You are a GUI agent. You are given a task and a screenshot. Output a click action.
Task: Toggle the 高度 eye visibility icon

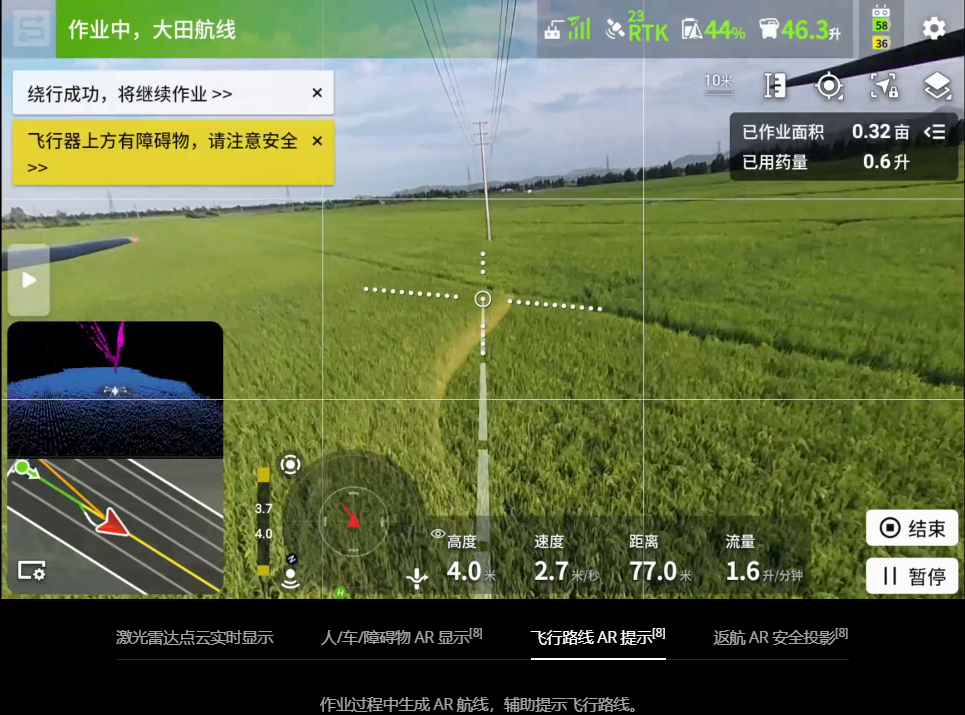(x=437, y=535)
